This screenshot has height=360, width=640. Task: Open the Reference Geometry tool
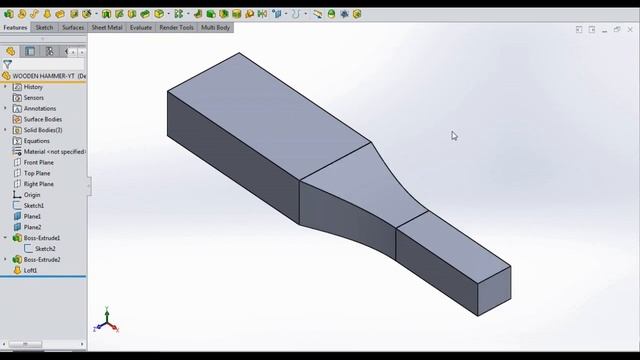(278, 14)
